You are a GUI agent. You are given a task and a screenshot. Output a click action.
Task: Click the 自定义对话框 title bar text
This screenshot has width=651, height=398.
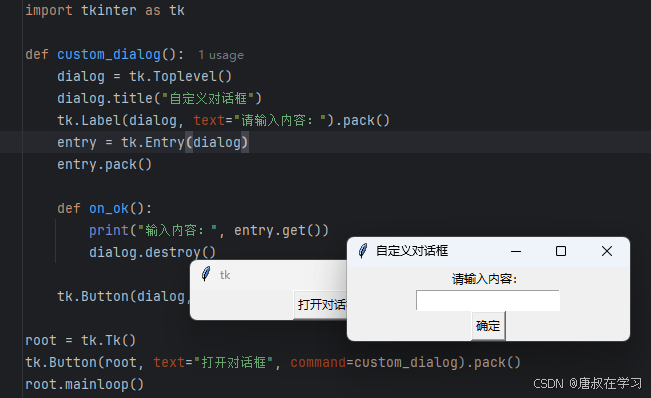412,251
